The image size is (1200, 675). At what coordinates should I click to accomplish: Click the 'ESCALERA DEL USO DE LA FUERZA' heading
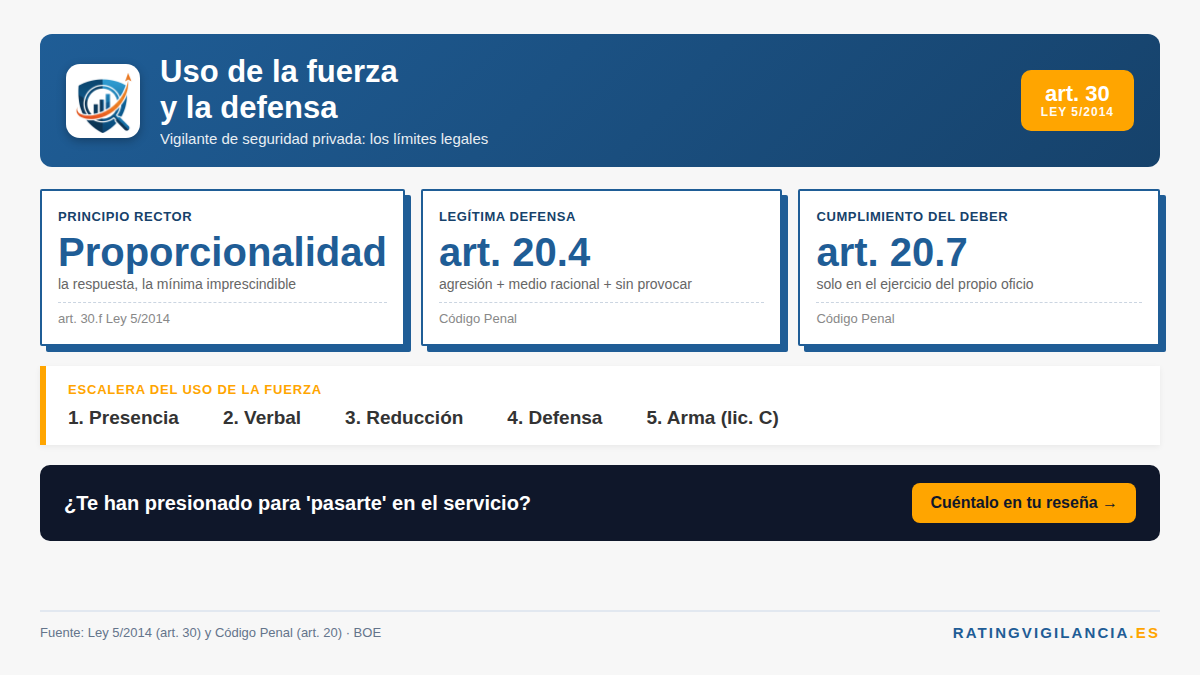click(x=195, y=390)
